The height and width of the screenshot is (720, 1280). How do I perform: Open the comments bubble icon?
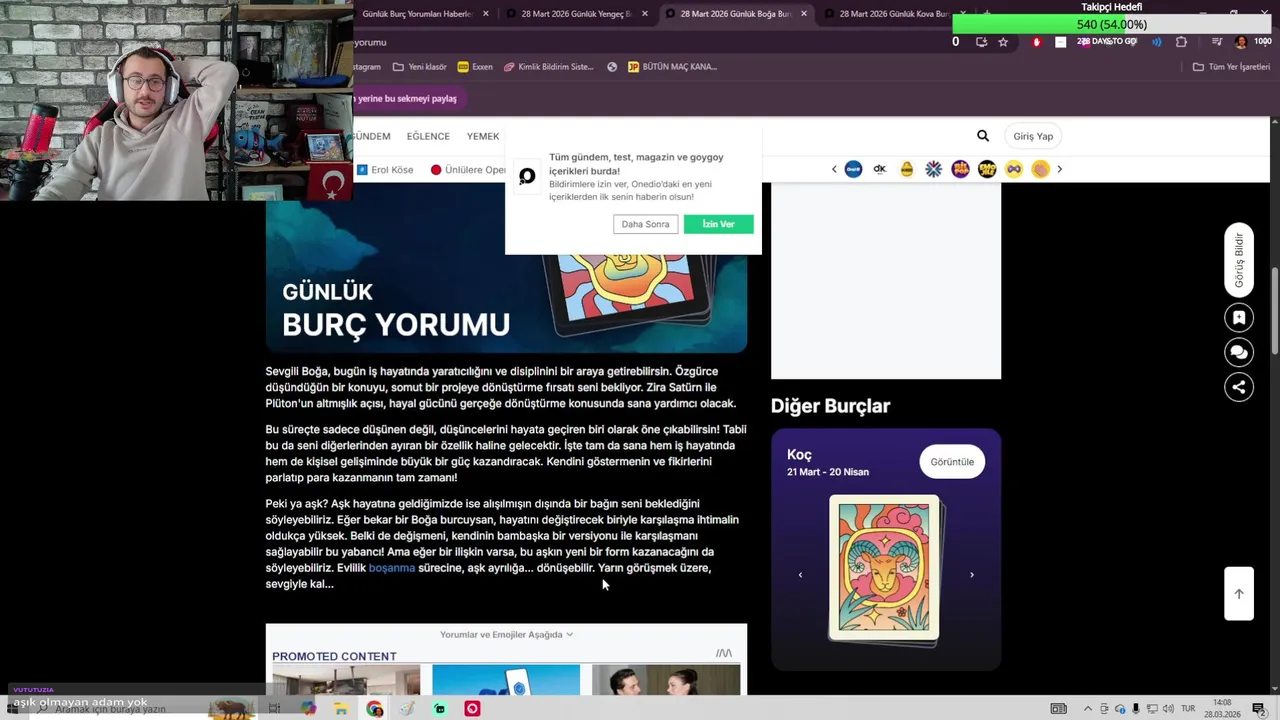coord(1239,352)
